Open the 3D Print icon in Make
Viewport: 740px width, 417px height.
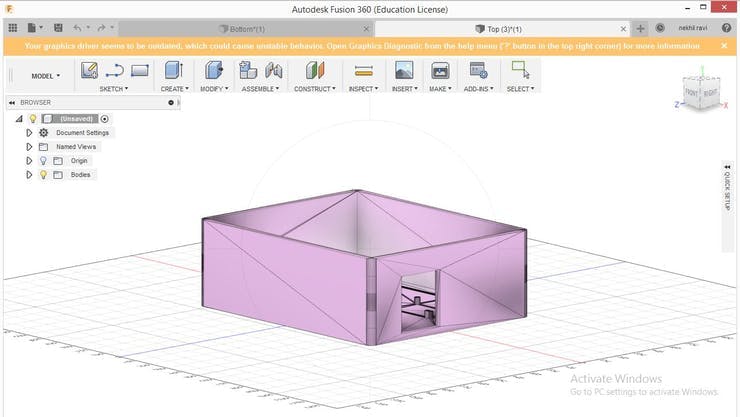click(x=440, y=71)
